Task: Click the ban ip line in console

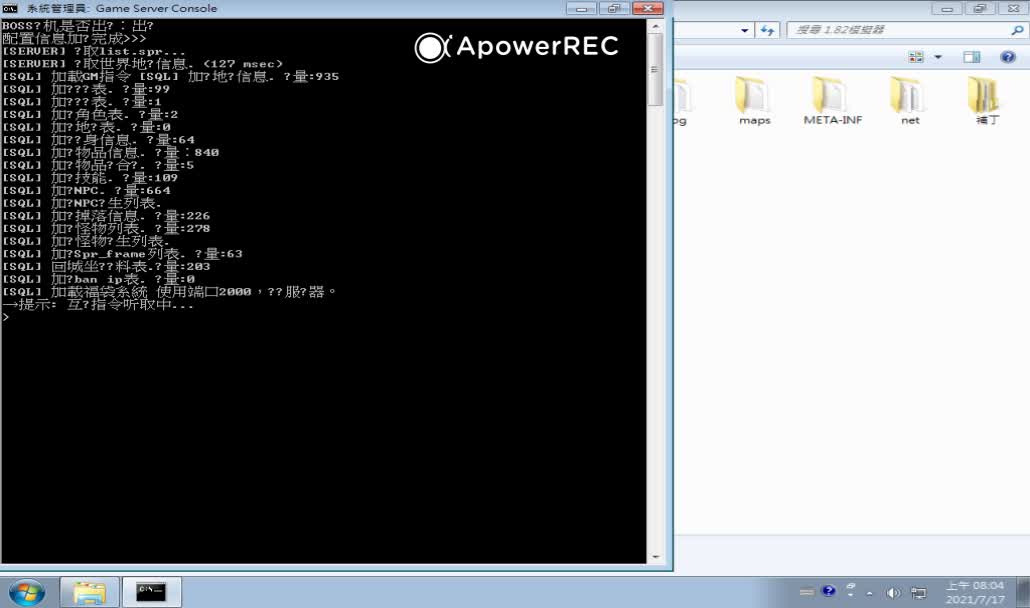Action: pos(99,280)
